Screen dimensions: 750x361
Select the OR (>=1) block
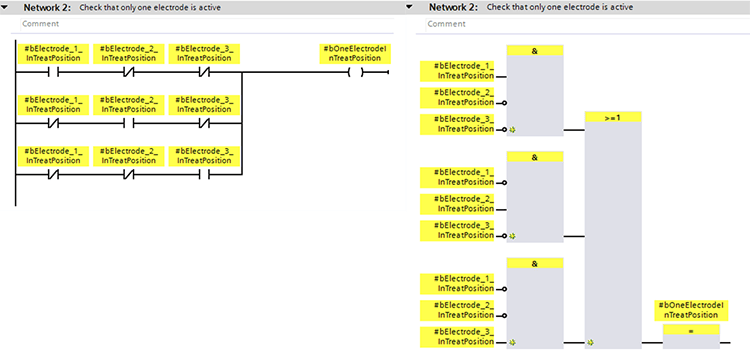click(613, 230)
